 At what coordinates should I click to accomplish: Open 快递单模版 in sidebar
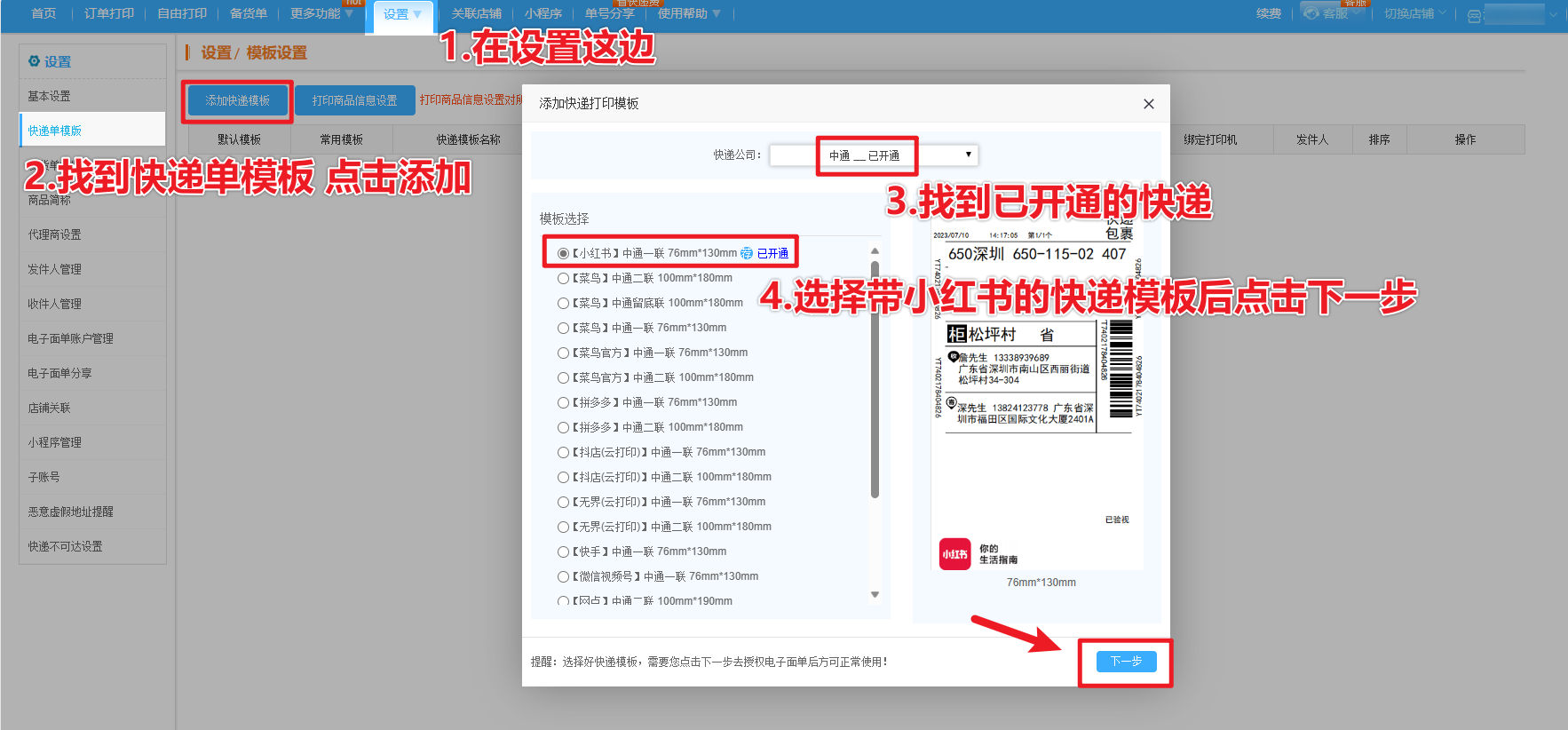point(92,131)
